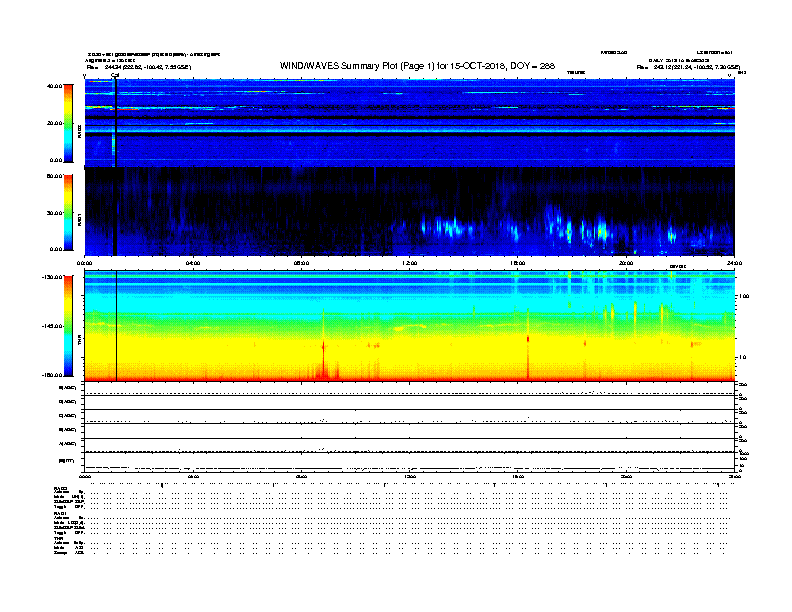
Task: Click the 04:00 tick under RAD1 panel
Action: 193,263
